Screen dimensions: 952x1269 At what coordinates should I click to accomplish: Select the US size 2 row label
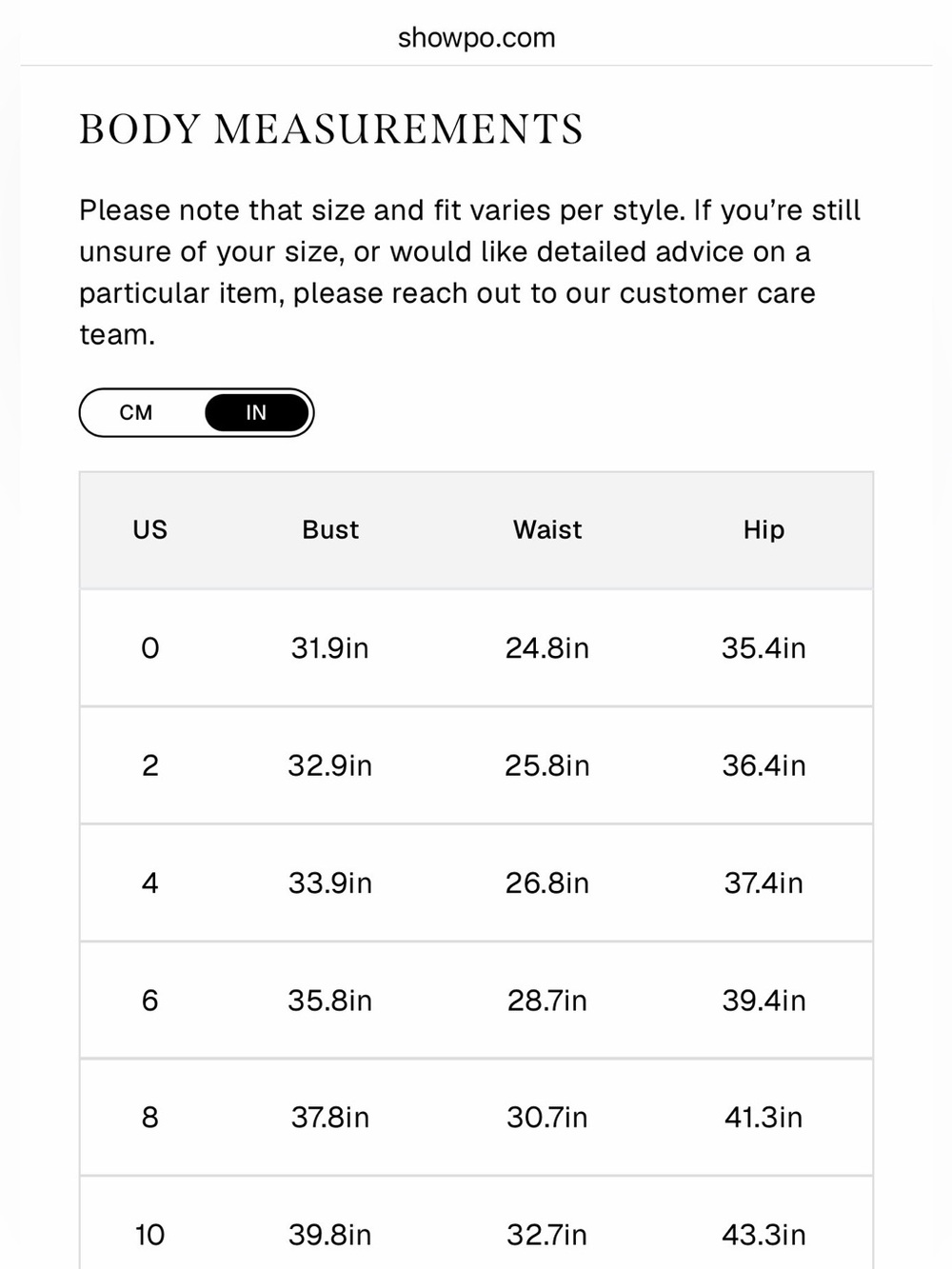click(149, 765)
